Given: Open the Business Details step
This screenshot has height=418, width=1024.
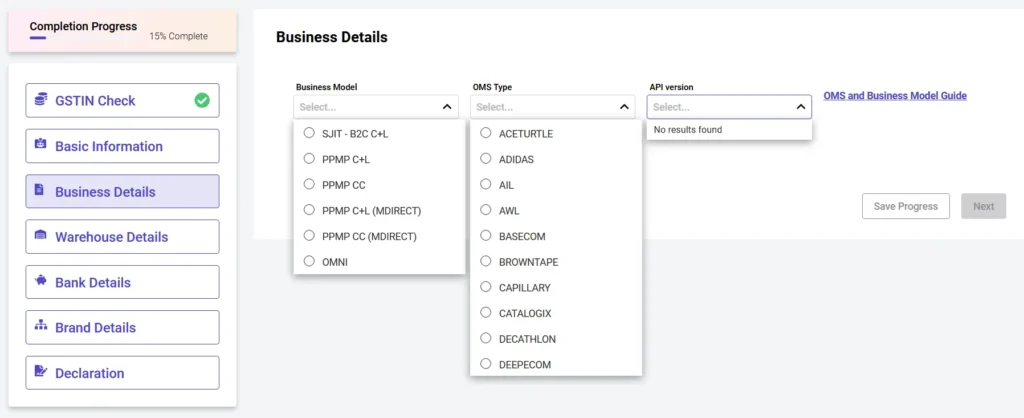Looking at the screenshot, I should (122, 191).
